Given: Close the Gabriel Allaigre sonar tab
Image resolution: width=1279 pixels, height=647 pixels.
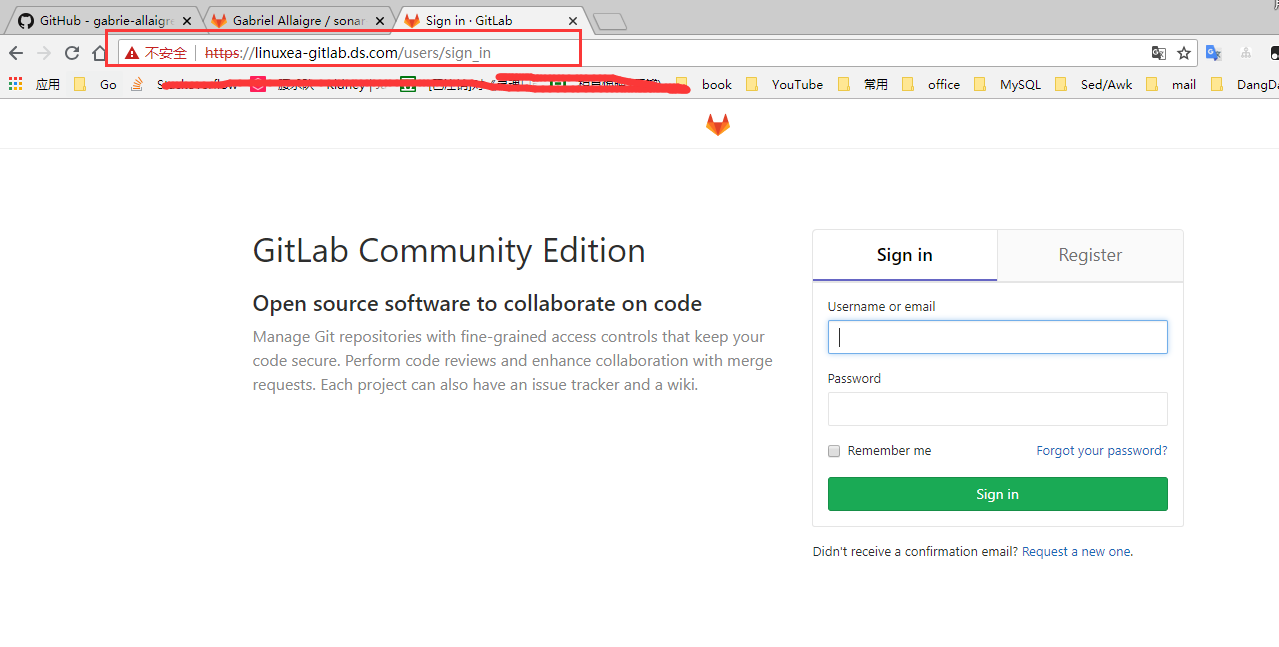Looking at the screenshot, I should coord(379,21).
